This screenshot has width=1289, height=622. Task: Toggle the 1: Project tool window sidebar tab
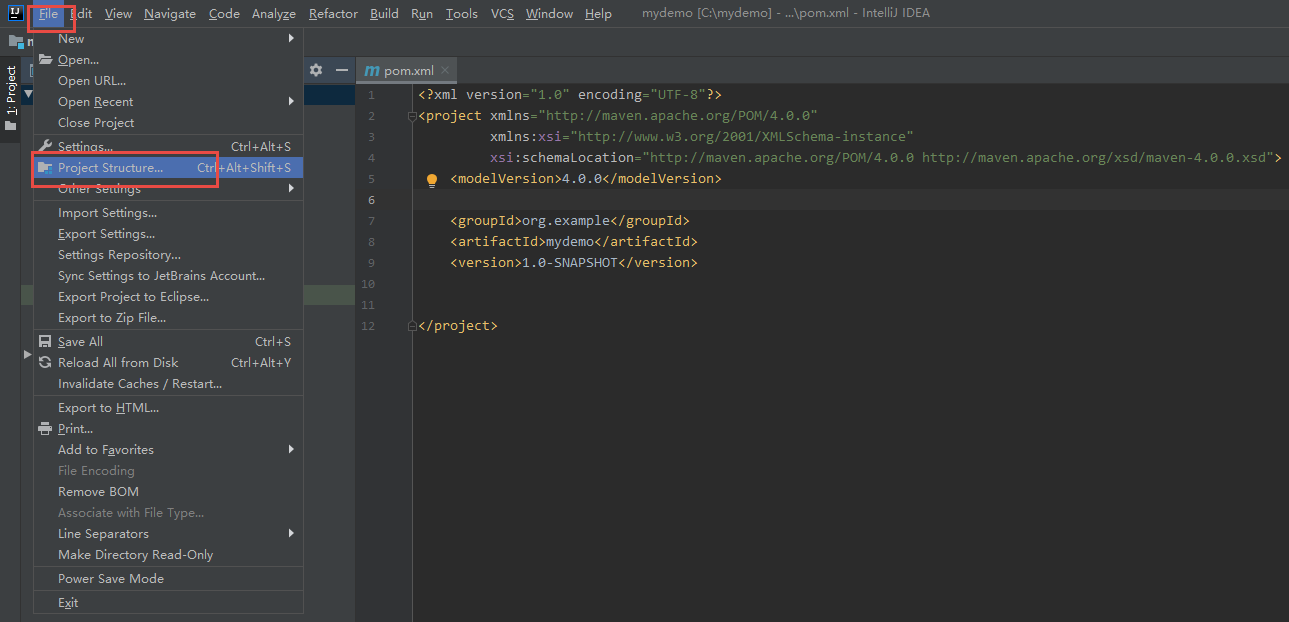click(x=11, y=92)
